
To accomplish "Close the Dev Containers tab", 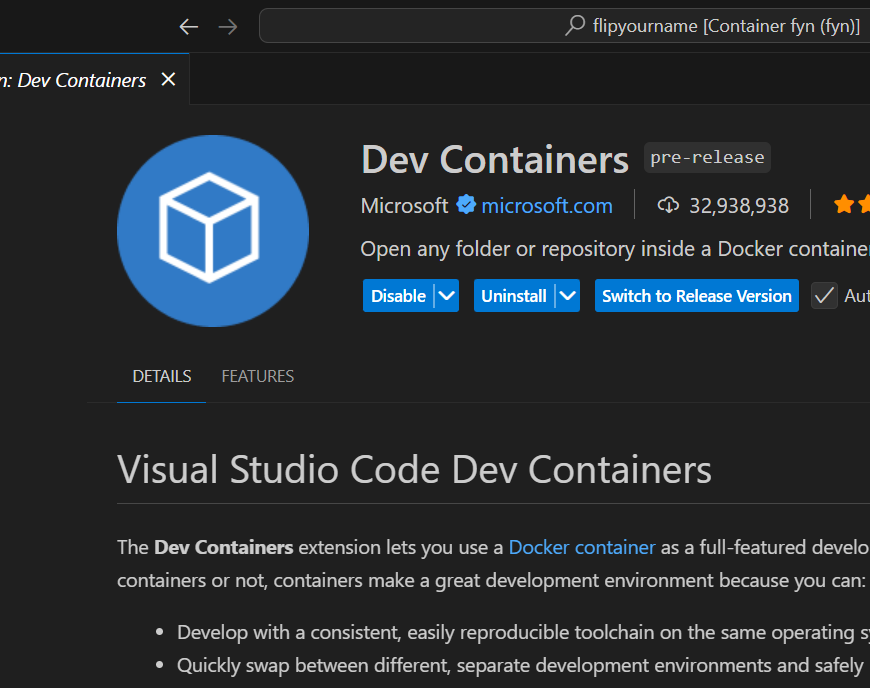I will (x=168, y=79).
